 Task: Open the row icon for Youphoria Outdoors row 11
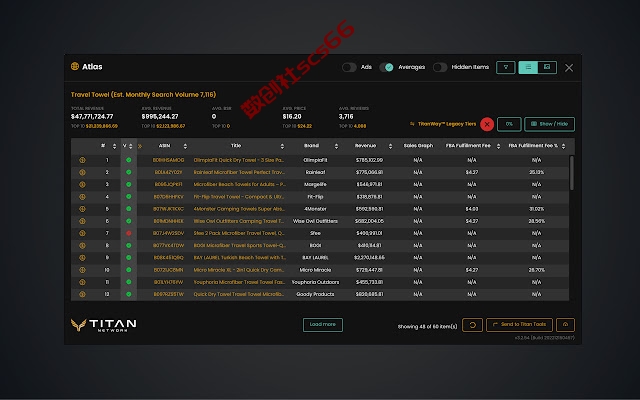82,282
